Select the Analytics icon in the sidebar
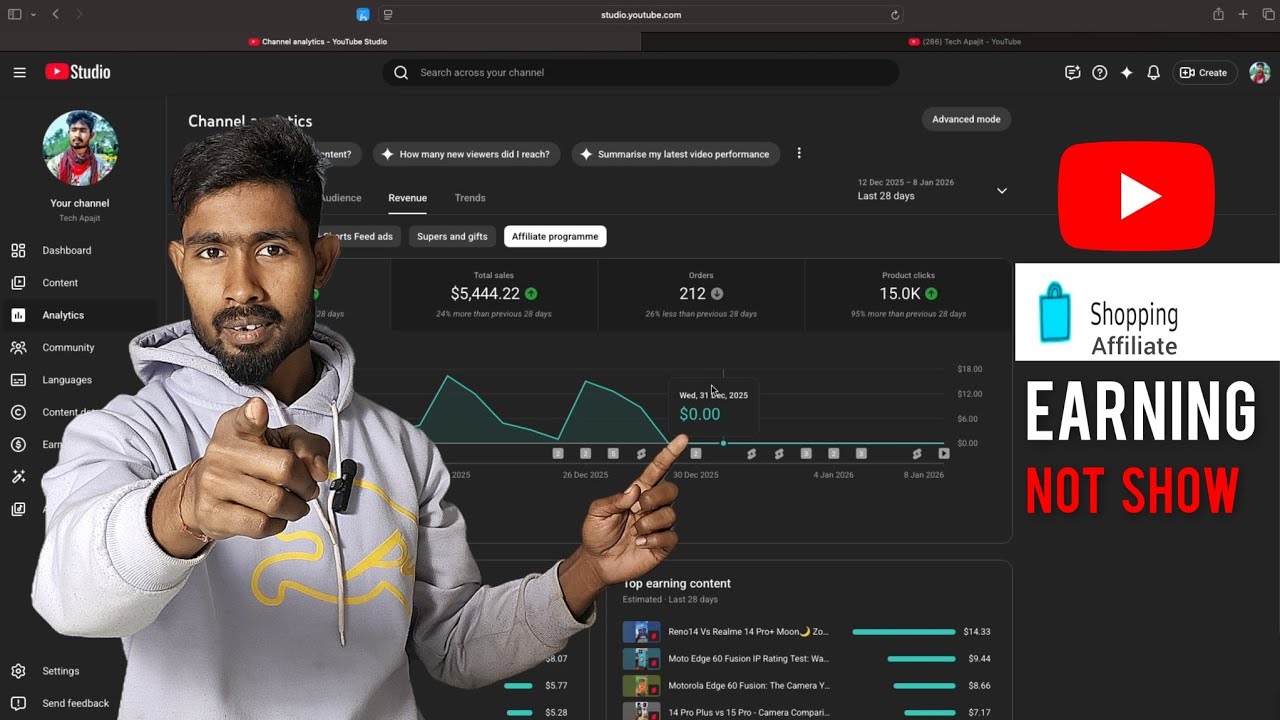Viewport: 1280px width, 720px height. click(x=18, y=315)
